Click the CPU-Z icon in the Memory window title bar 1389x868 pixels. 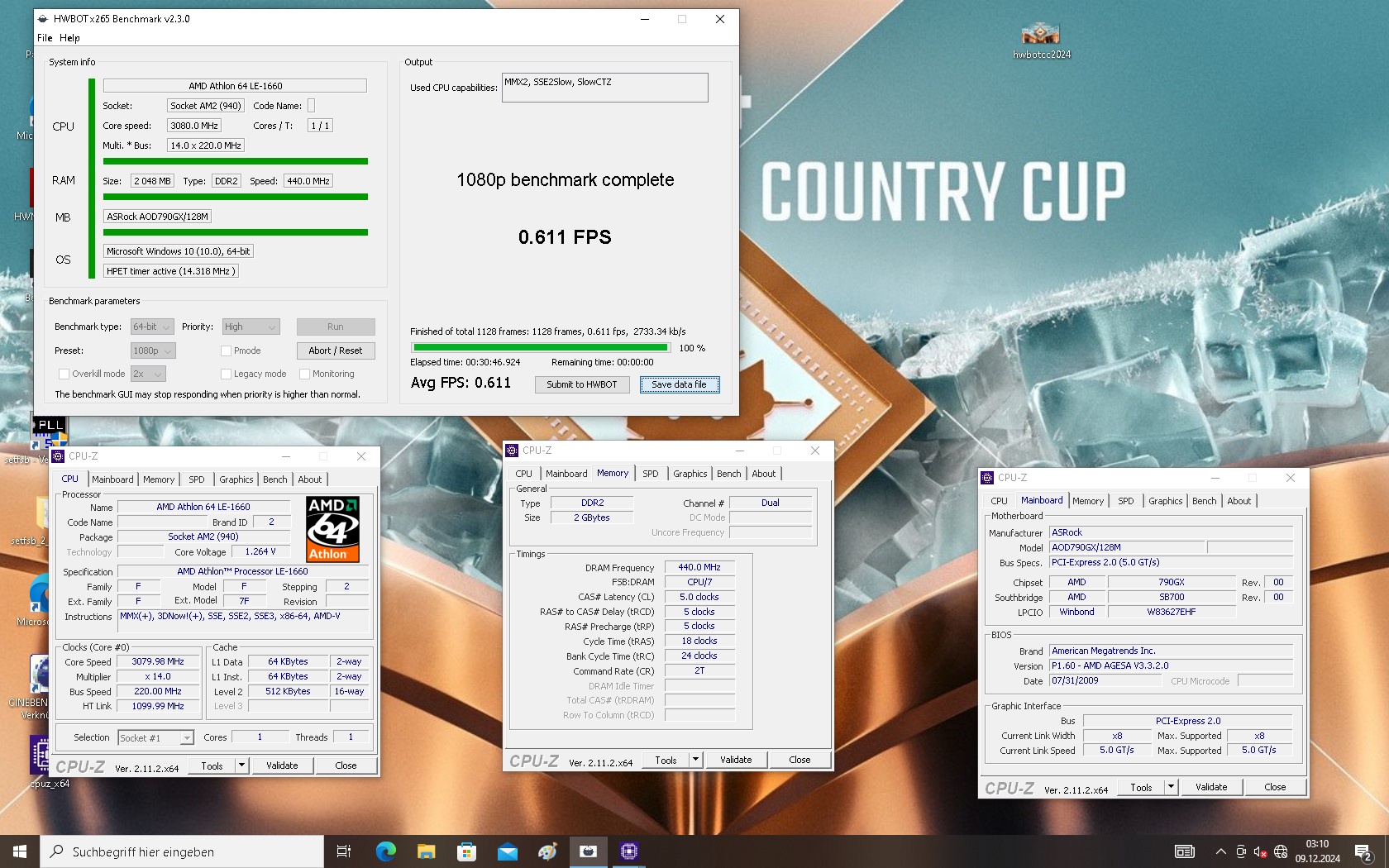[512, 451]
